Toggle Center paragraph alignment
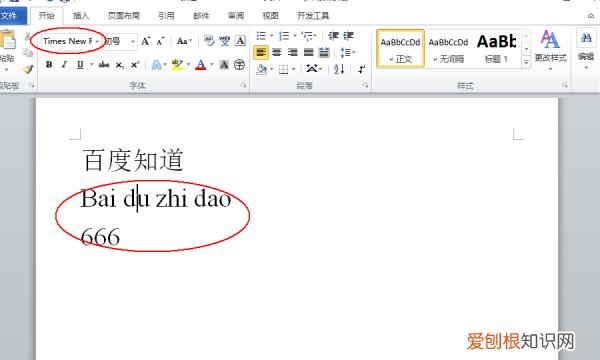Viewport: 600px width, 360px height. click(277, 52)
